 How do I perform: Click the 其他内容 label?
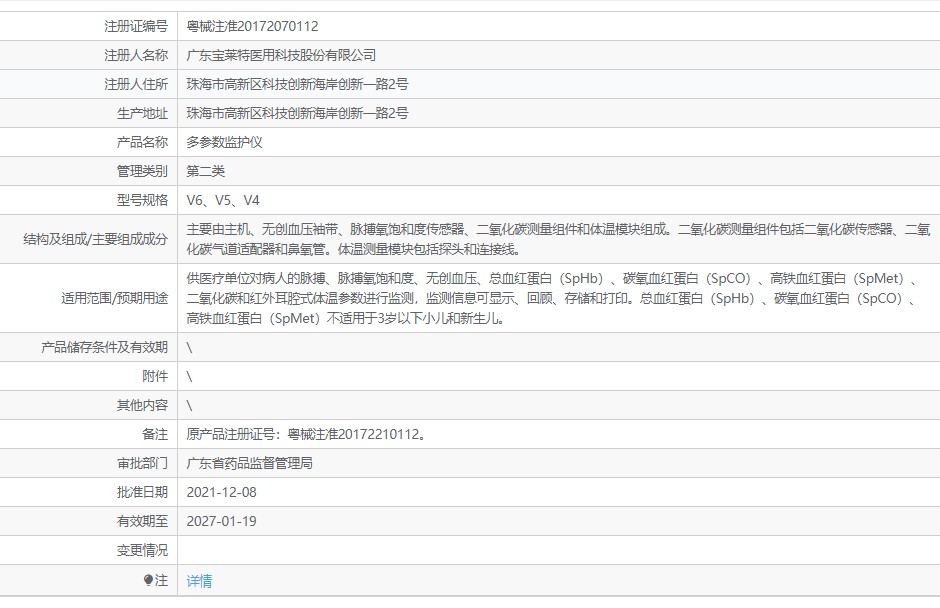[x=142, y=405]
